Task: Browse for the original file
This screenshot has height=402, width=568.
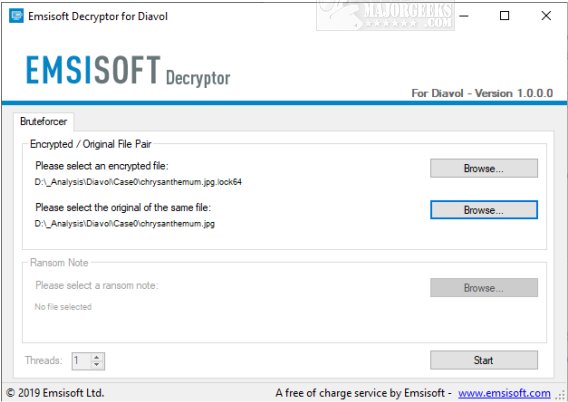Action: [x=484, y=210]
